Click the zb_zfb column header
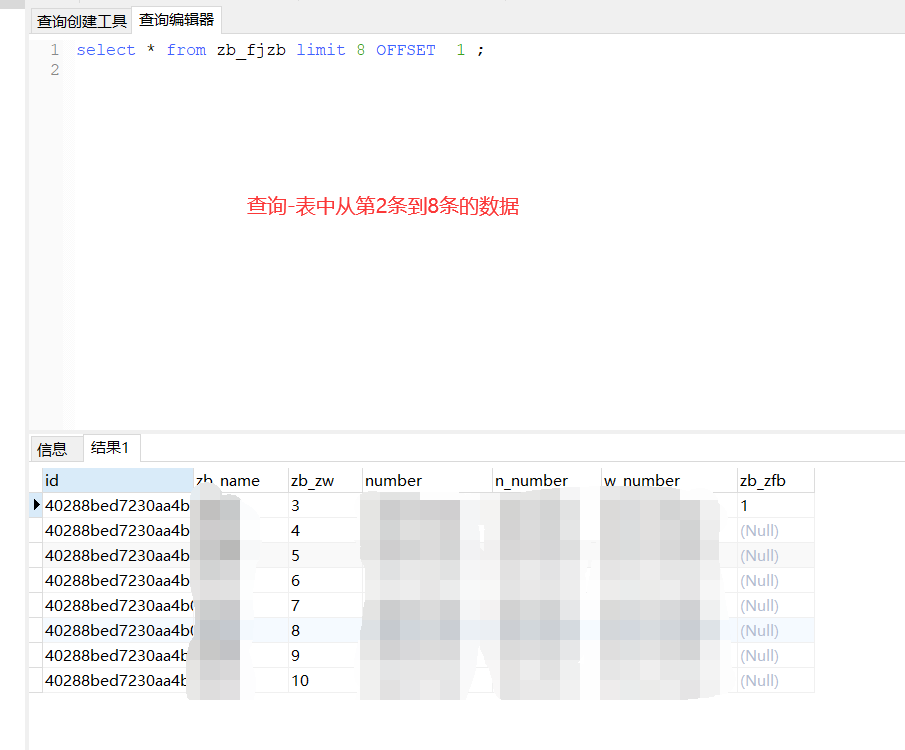Viewport: 905px width, 750px height. click(776, 480)
